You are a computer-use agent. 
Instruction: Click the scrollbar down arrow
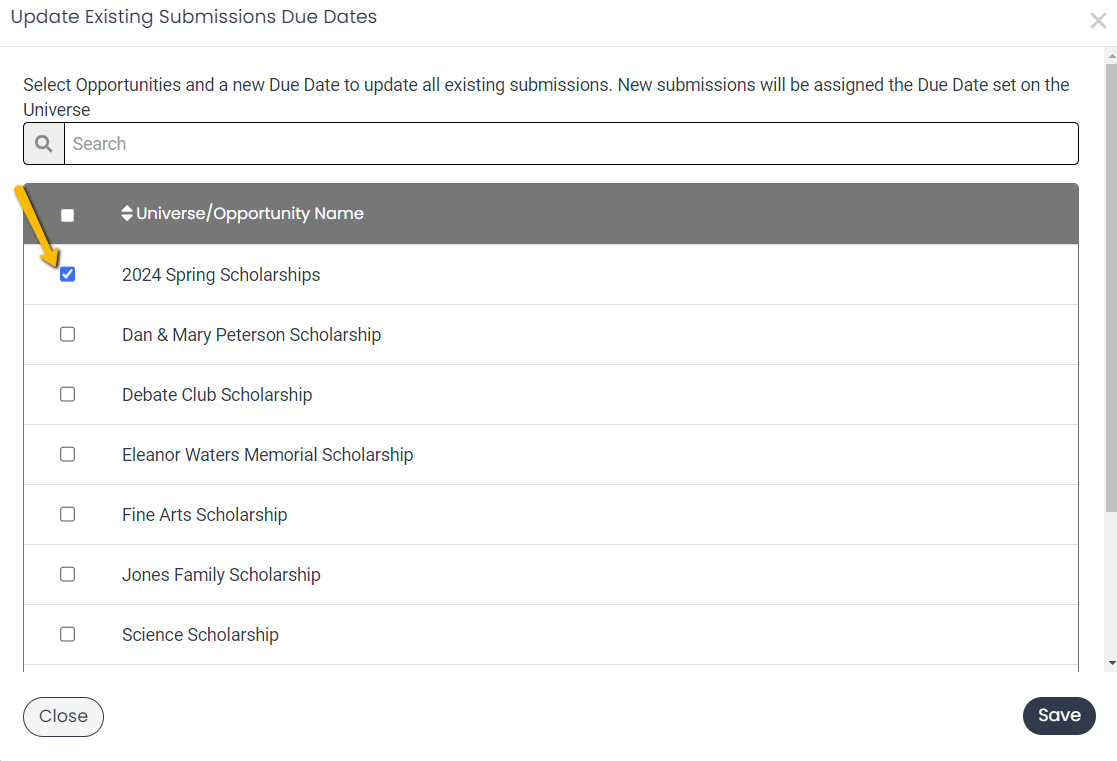[x=1111, y=663]
